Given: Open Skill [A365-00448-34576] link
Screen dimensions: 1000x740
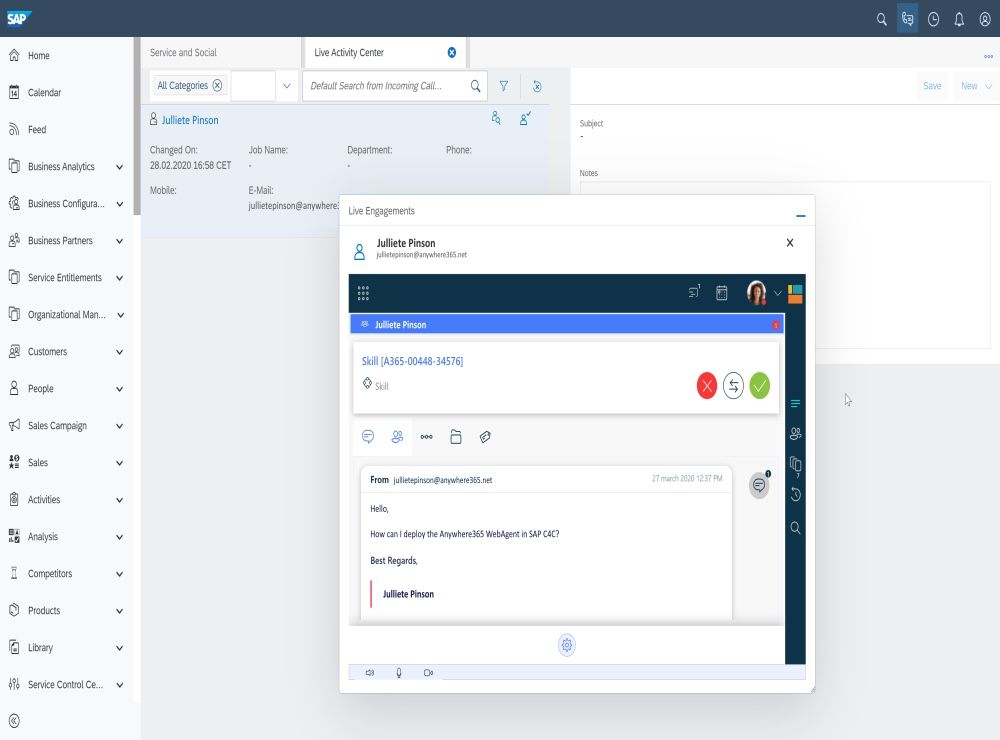Looking at the screenshot, I should click(x=412, y=361).
